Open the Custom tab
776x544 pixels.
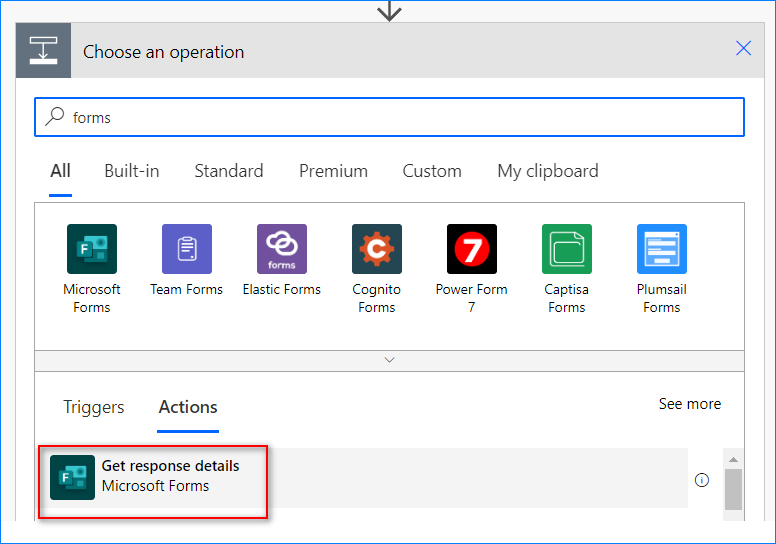pos(432,171)
